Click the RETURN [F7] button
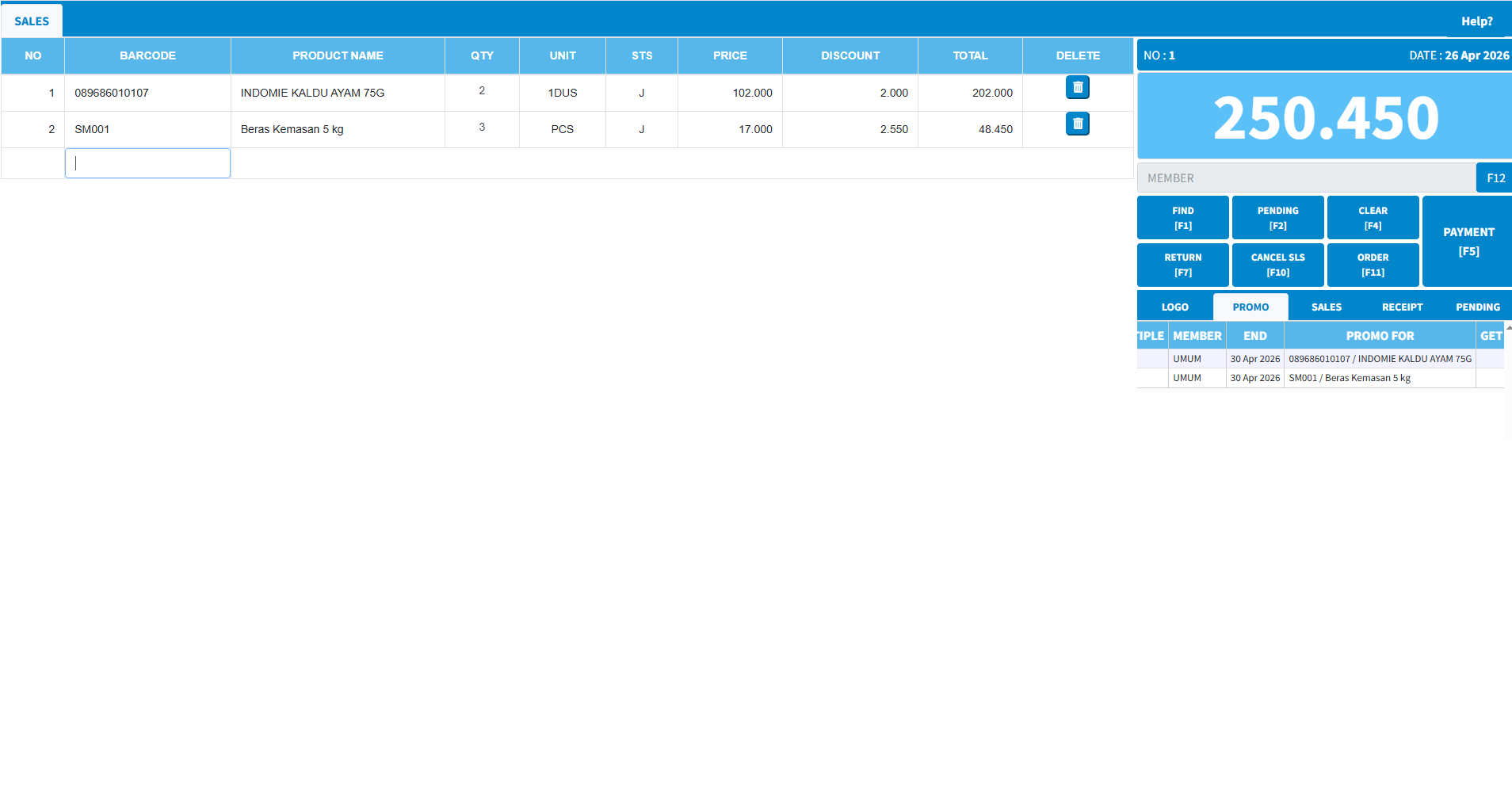 [1182, 265]
